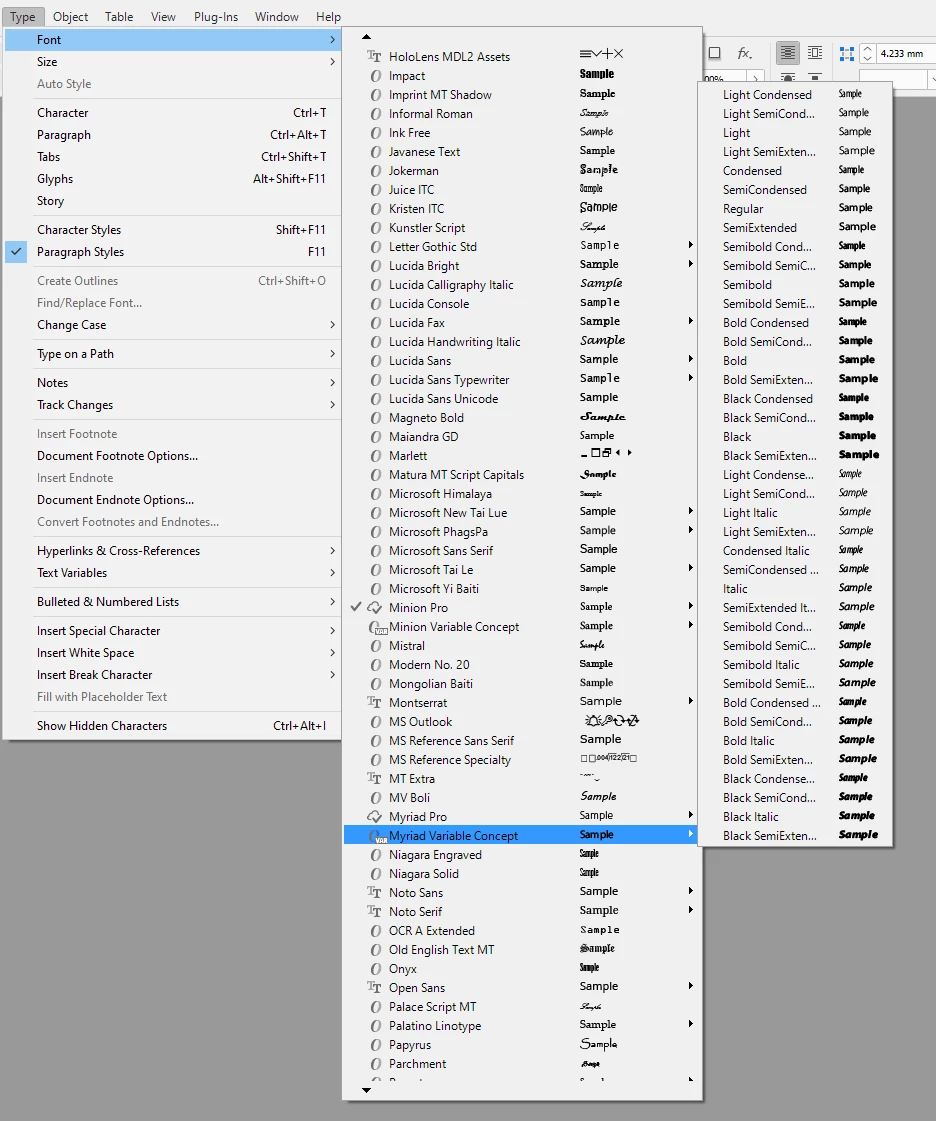Open the Type menu

point(23,16)
